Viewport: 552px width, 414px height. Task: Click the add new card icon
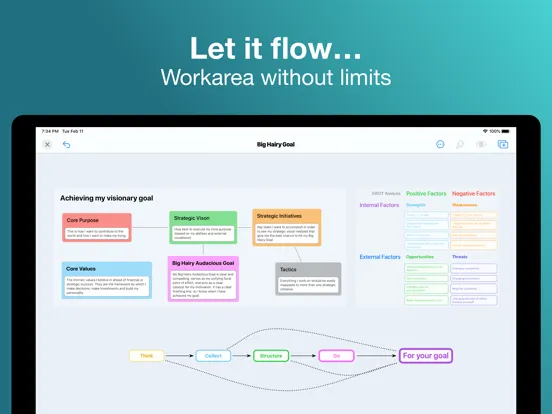(x=503, y=144)
